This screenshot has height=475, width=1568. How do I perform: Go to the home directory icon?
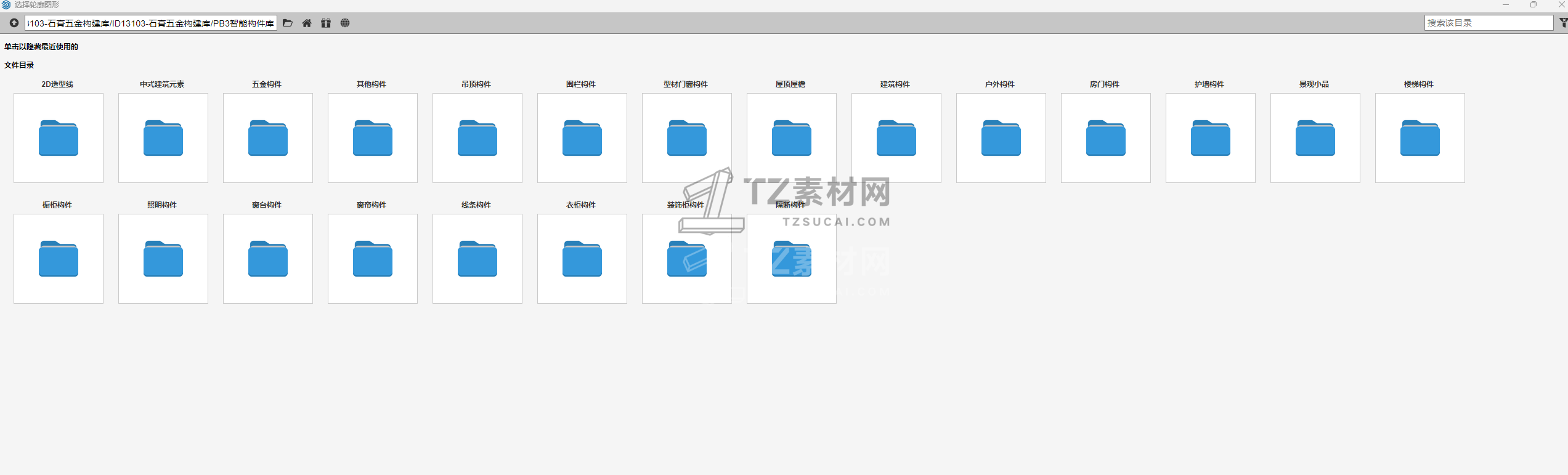pyautogui.click(x=307, y=23)
